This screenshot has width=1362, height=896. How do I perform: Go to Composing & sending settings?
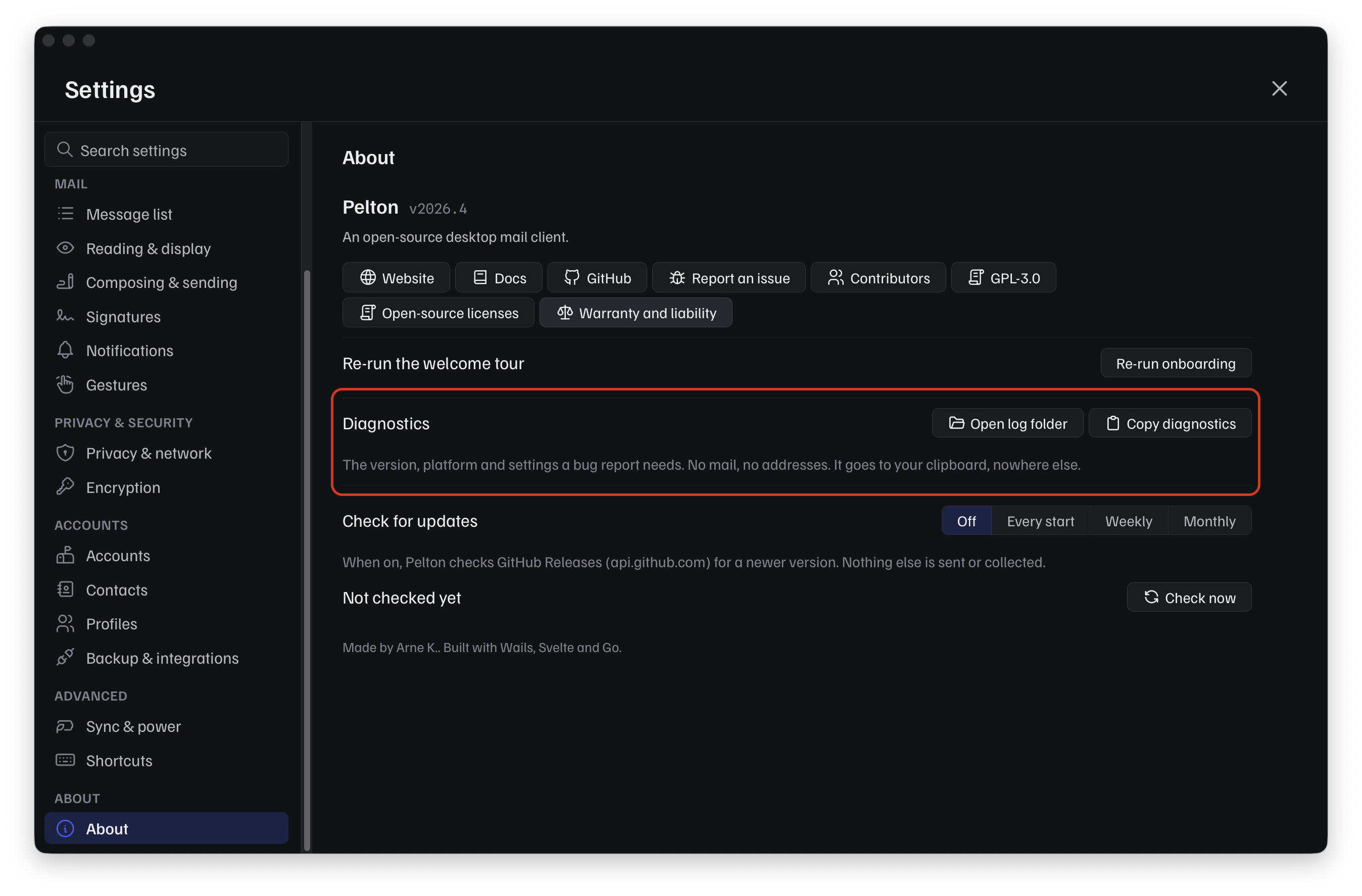pos(166,282)
